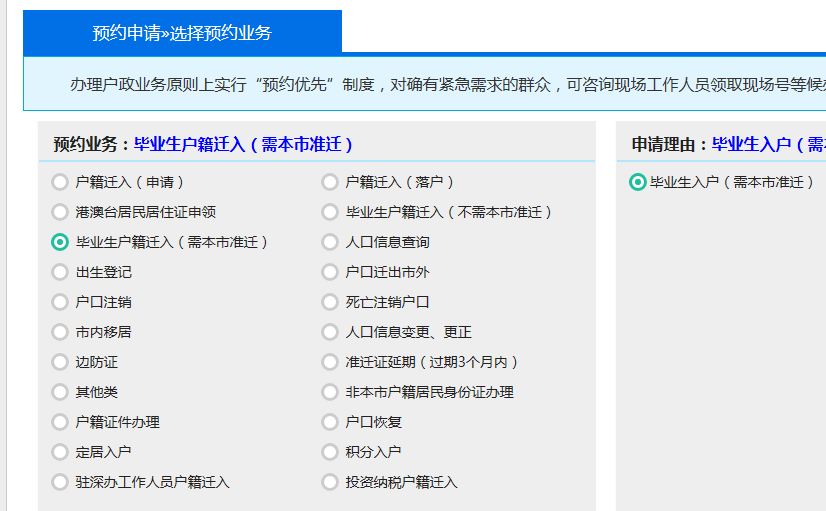Select 户口注销 radio button
This screenshot has height=511, width=826.
tap(60, 302)
